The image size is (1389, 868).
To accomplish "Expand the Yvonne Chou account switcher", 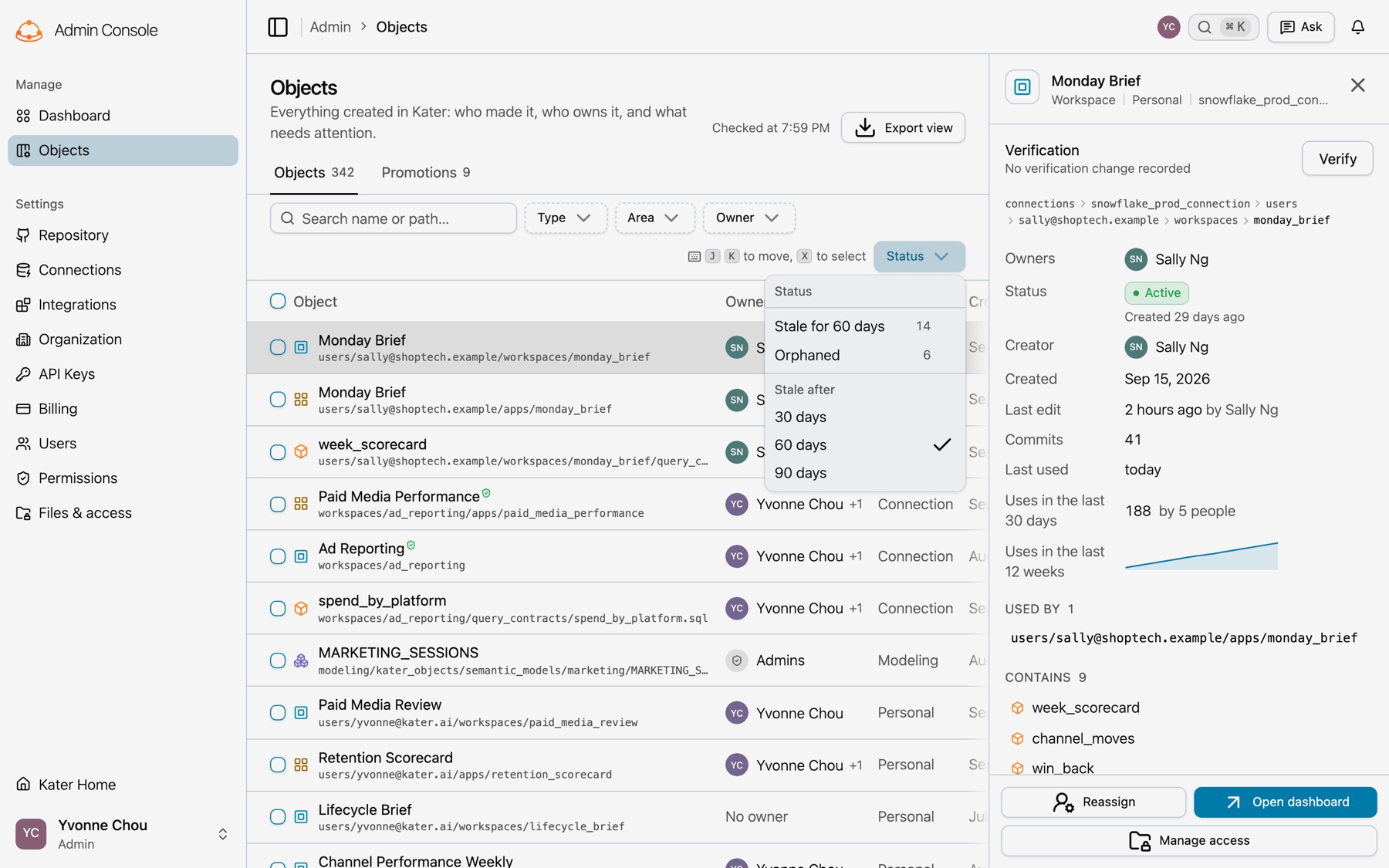I will [x=123, y=834].
